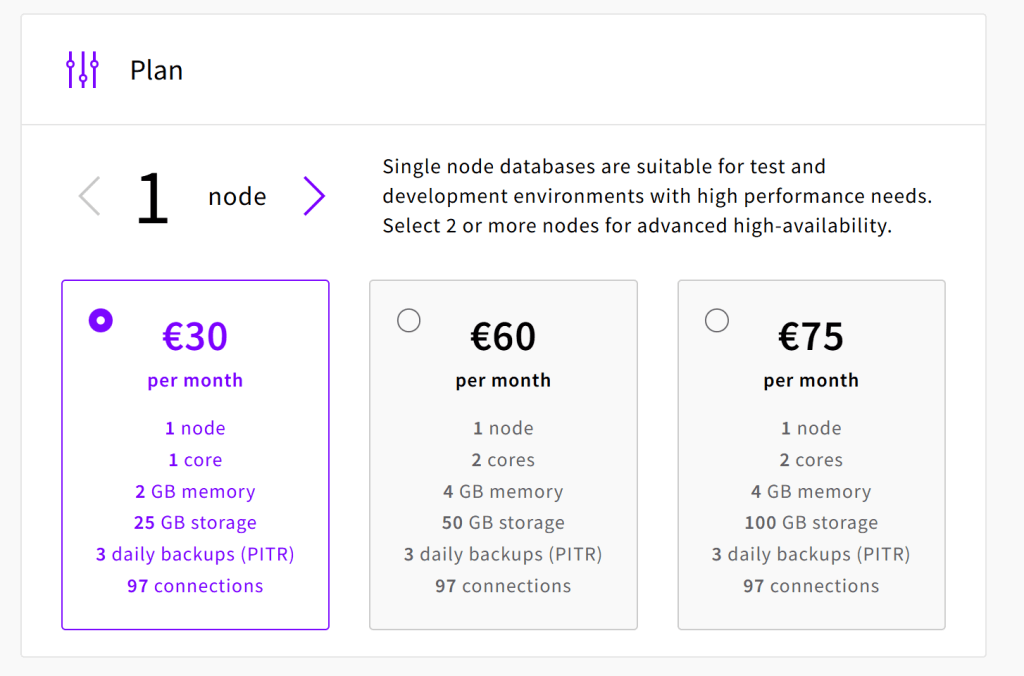Click the Plan section heading
Screen dimensions: 1024x676
pyautogui.click(x=157, y=70)
